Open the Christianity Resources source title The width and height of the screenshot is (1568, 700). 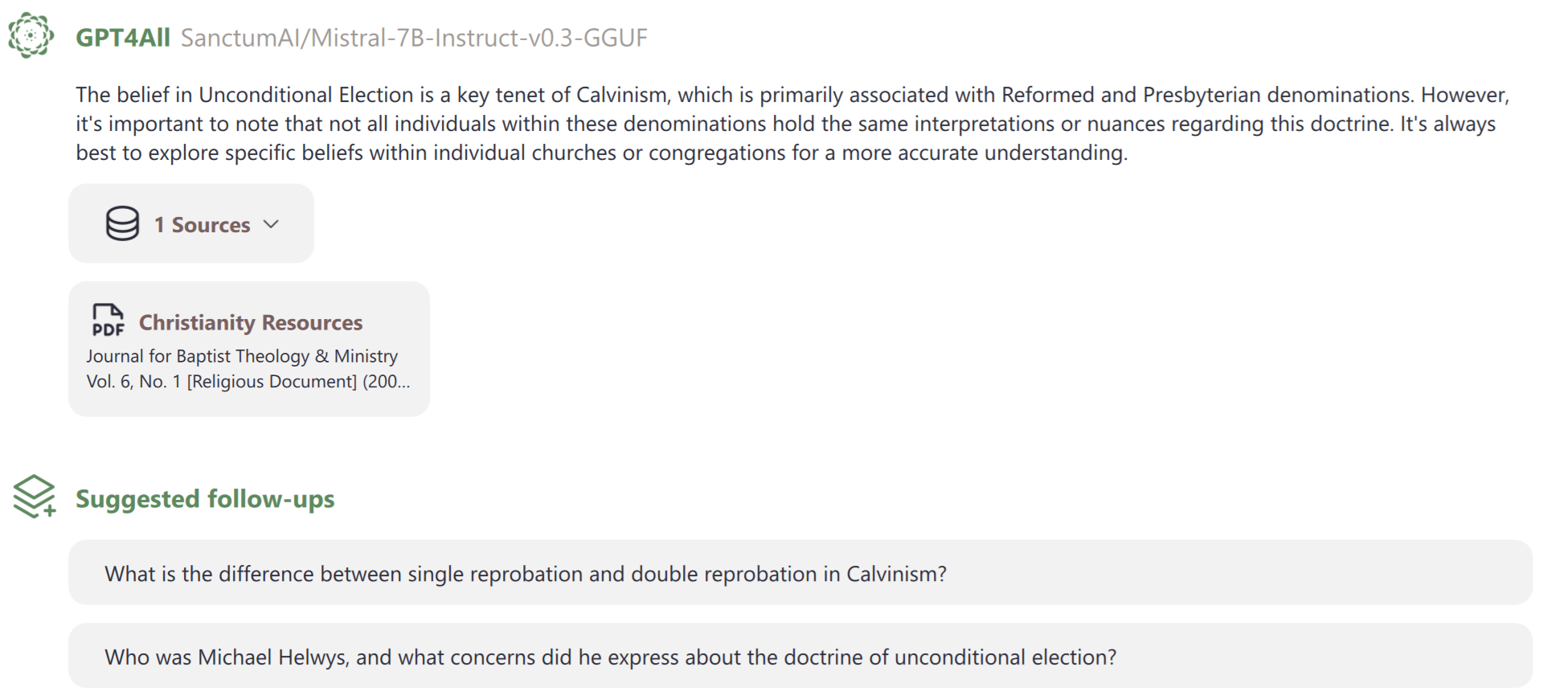pyautogui.click(x=250, y=322)
